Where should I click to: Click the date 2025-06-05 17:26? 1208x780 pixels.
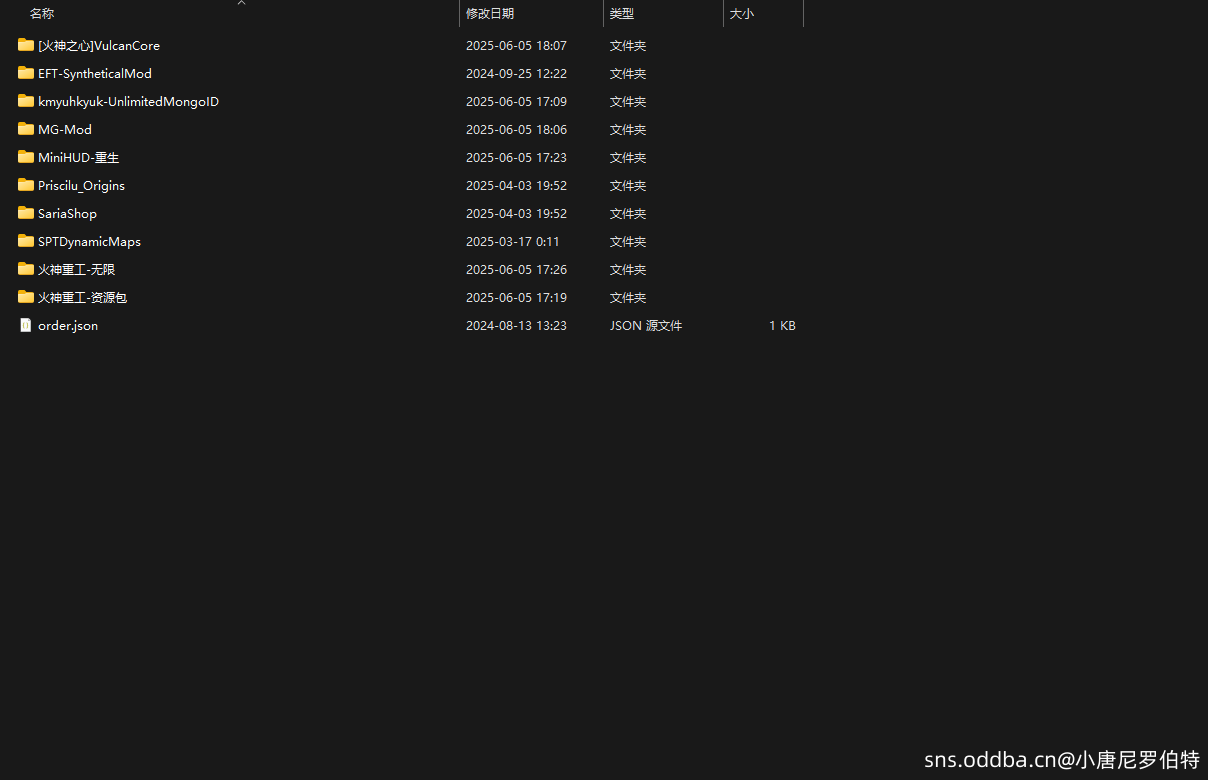click(x=516, y=269)
